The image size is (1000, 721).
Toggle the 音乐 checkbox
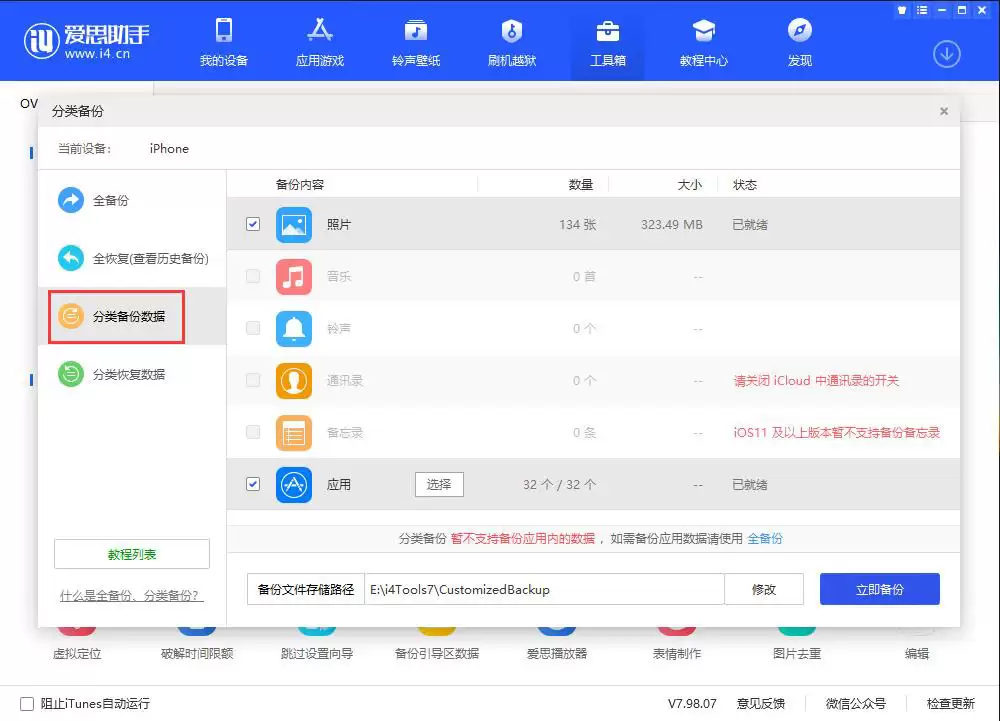point(253,276)
